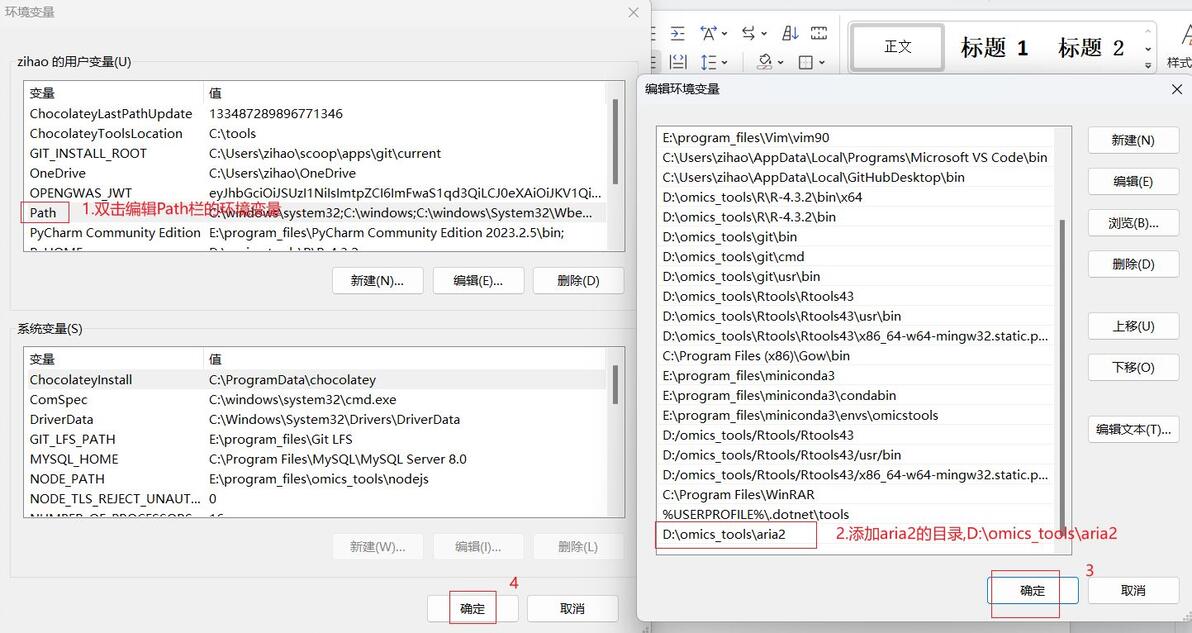Open the line spacing dropdown arrow
1192x633 pixels.
pyautogui.click(x=724, y=62)
